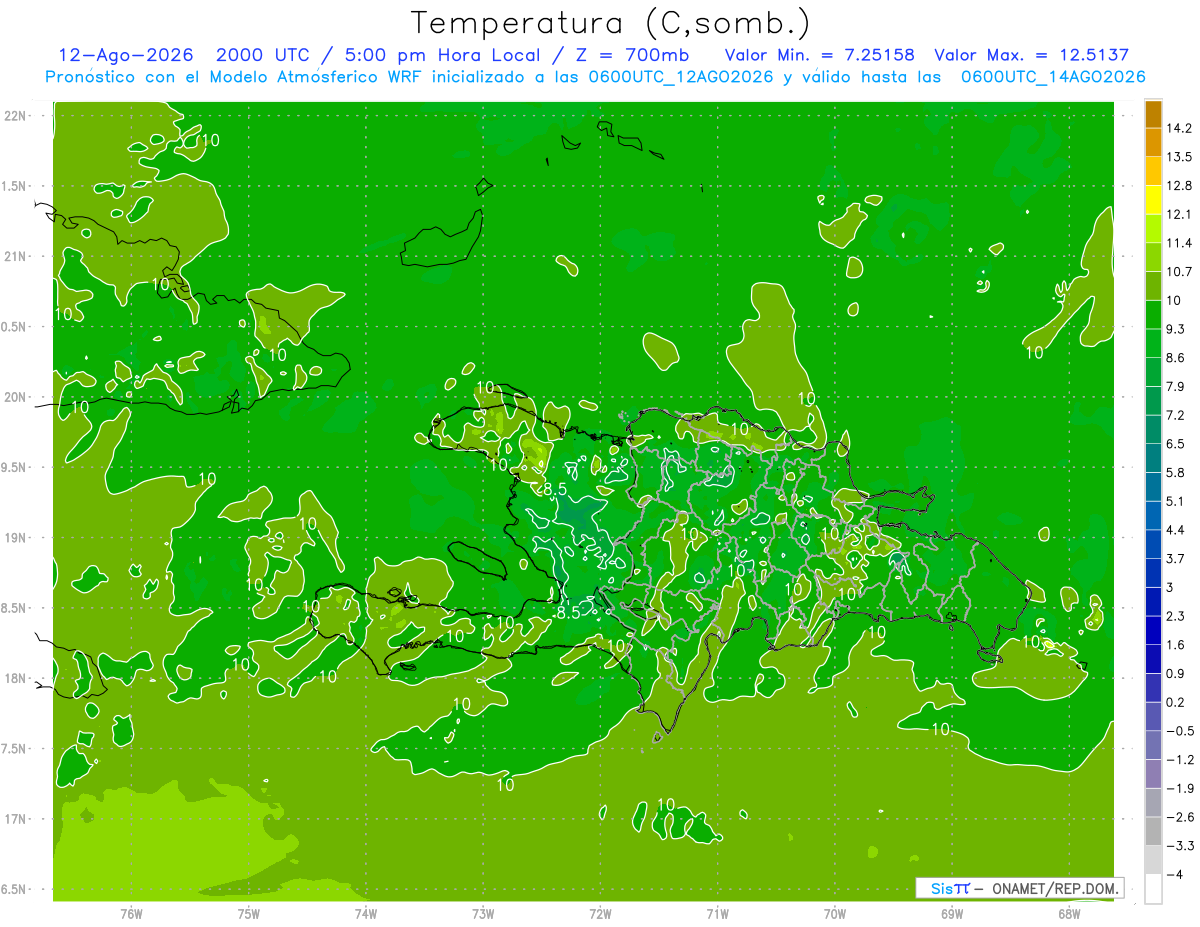
Task: Click the "7.5N" latitude axis label
Action: (x=15, y=749)
